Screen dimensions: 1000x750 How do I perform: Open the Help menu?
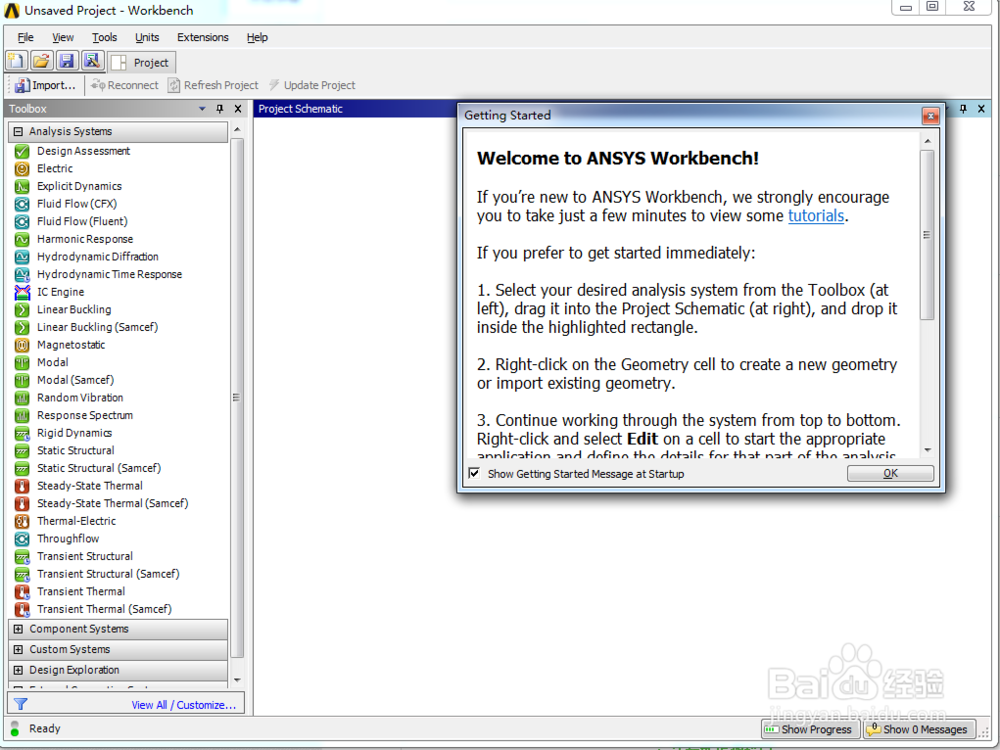257,37
